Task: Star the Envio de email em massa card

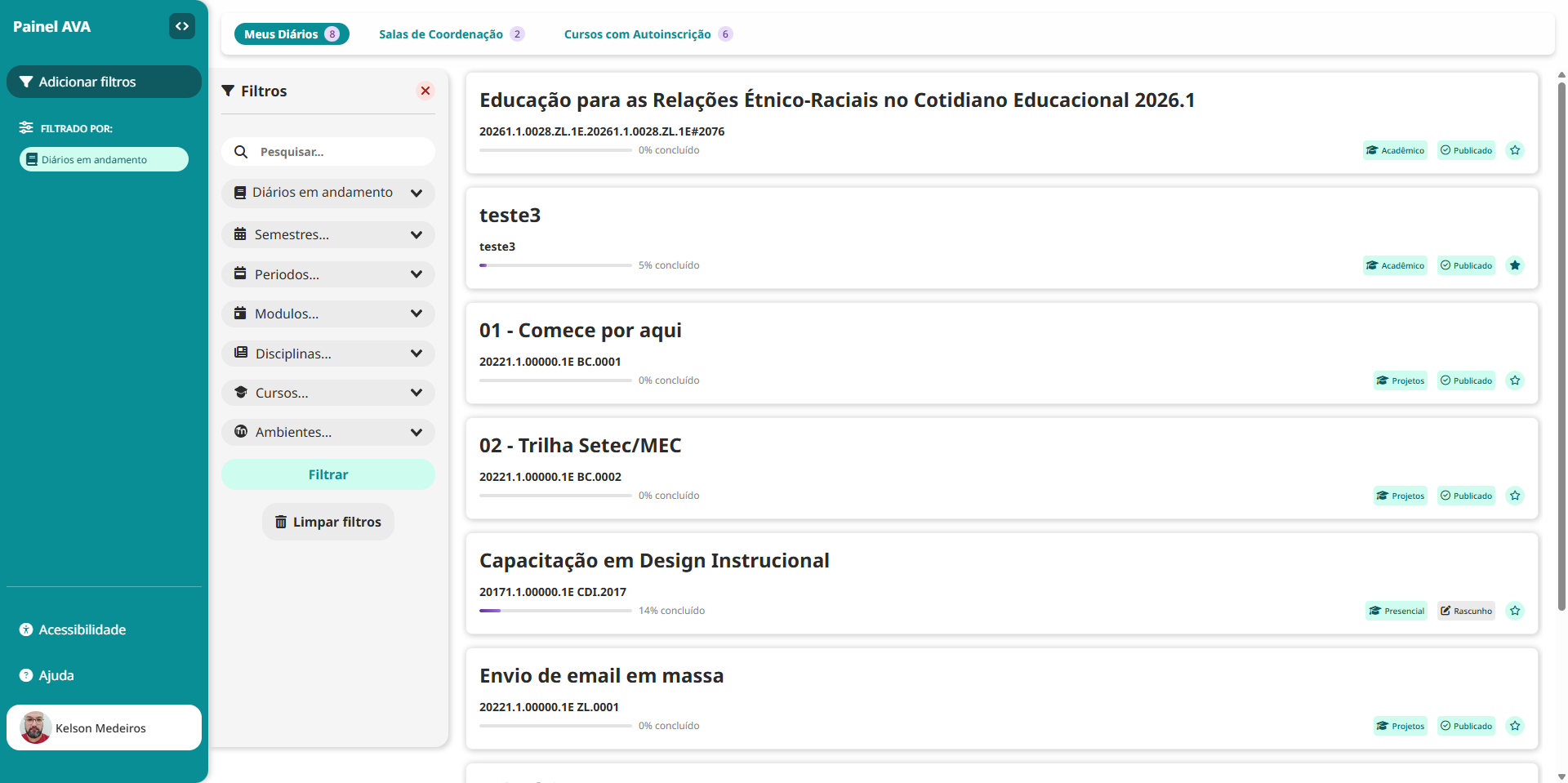Action: coord(1515,726)
